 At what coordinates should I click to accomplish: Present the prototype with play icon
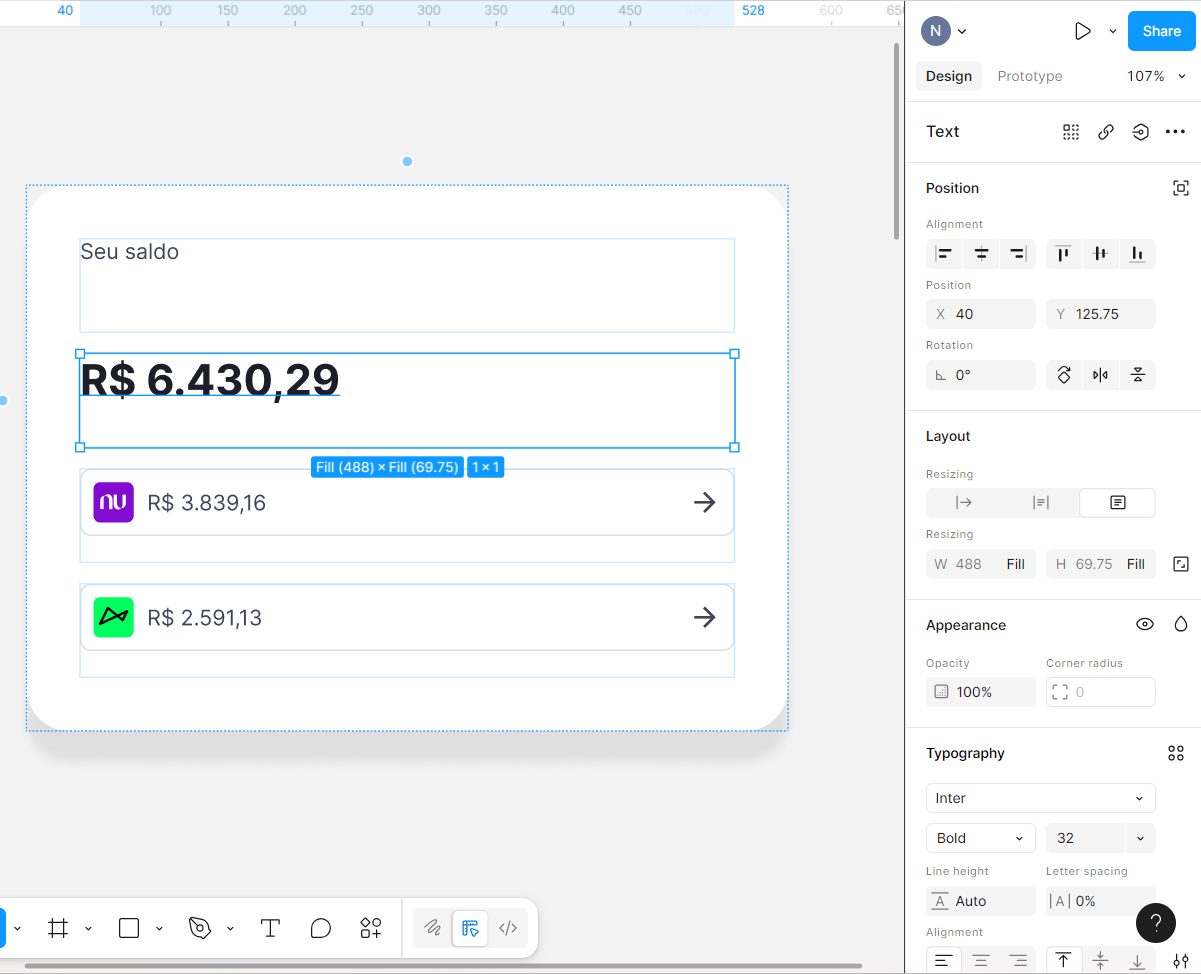1082,31
